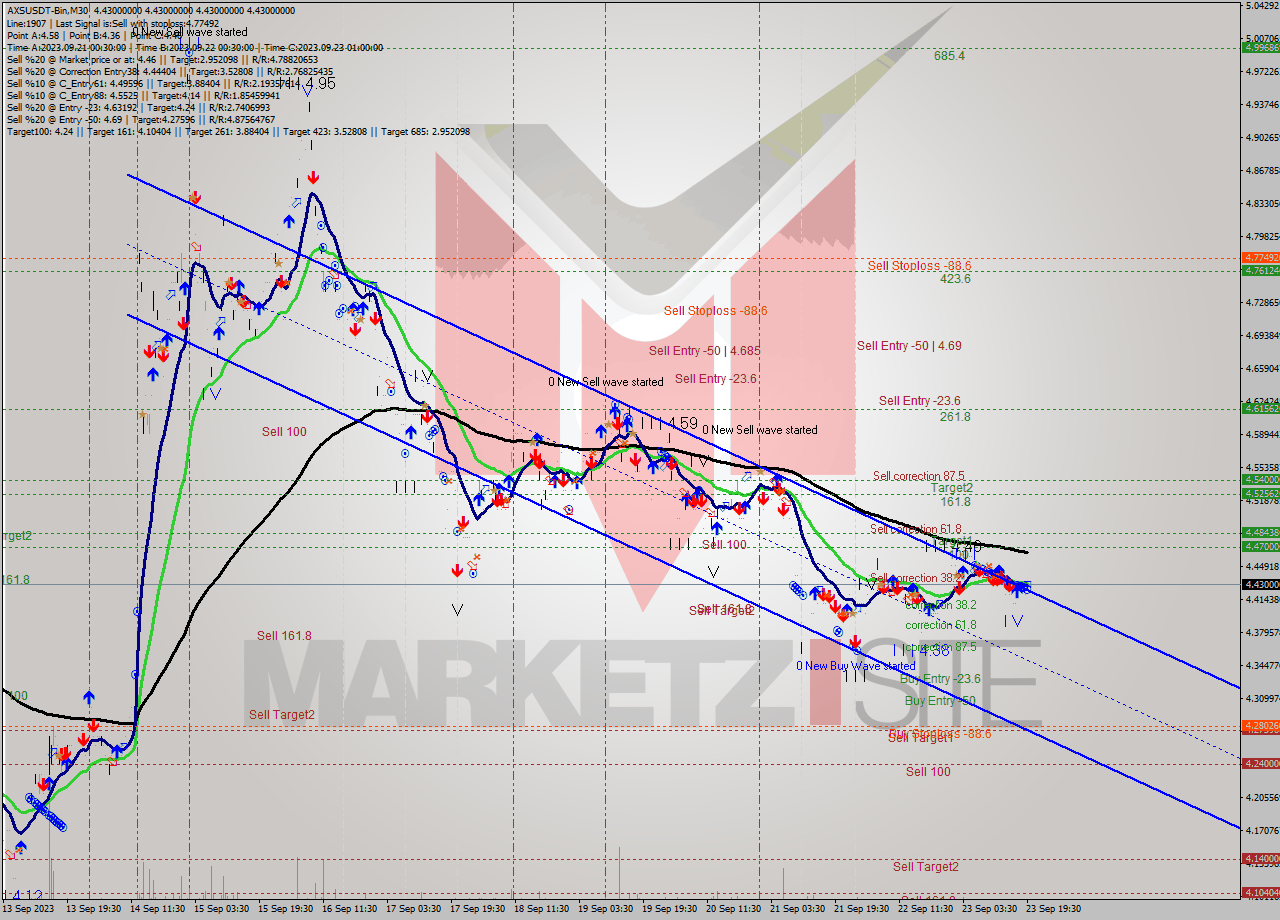Click the orange 4.7749 stoploss price tag
1280x920 pixels.
tap(1260, 258)
